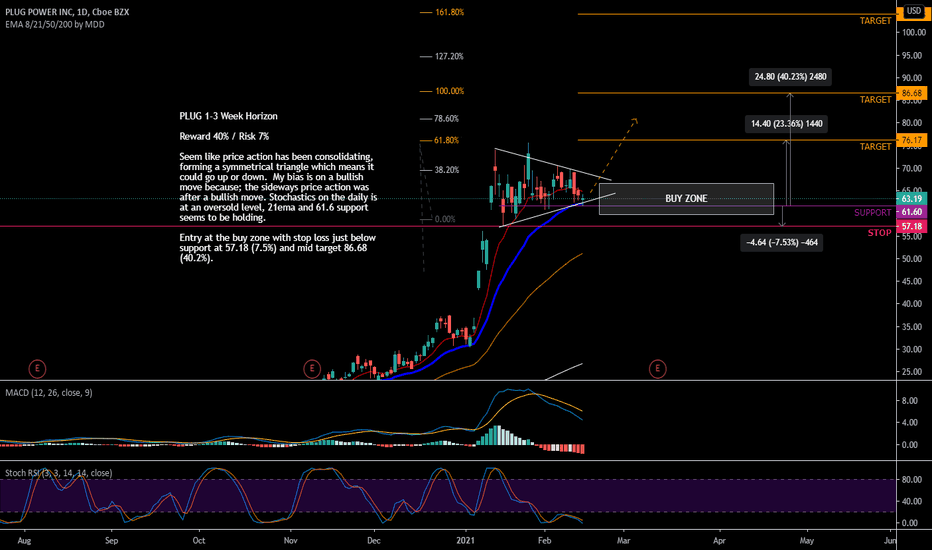This screenshot has height=550, width=932.
Task: Select the TARGET label beside 76.17
Action: tap(876, 146)
